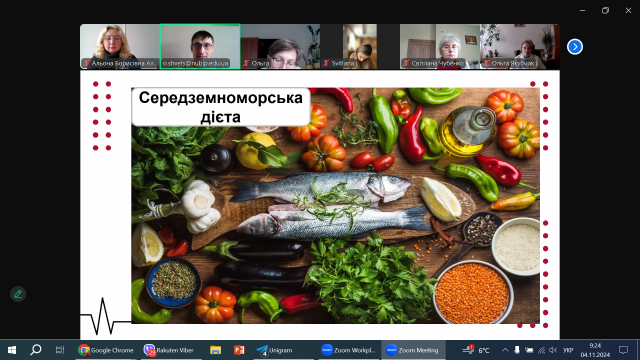The image size is (640, 360).
Task: Open network Wi-Fi settings in tray
Action: 542,350
